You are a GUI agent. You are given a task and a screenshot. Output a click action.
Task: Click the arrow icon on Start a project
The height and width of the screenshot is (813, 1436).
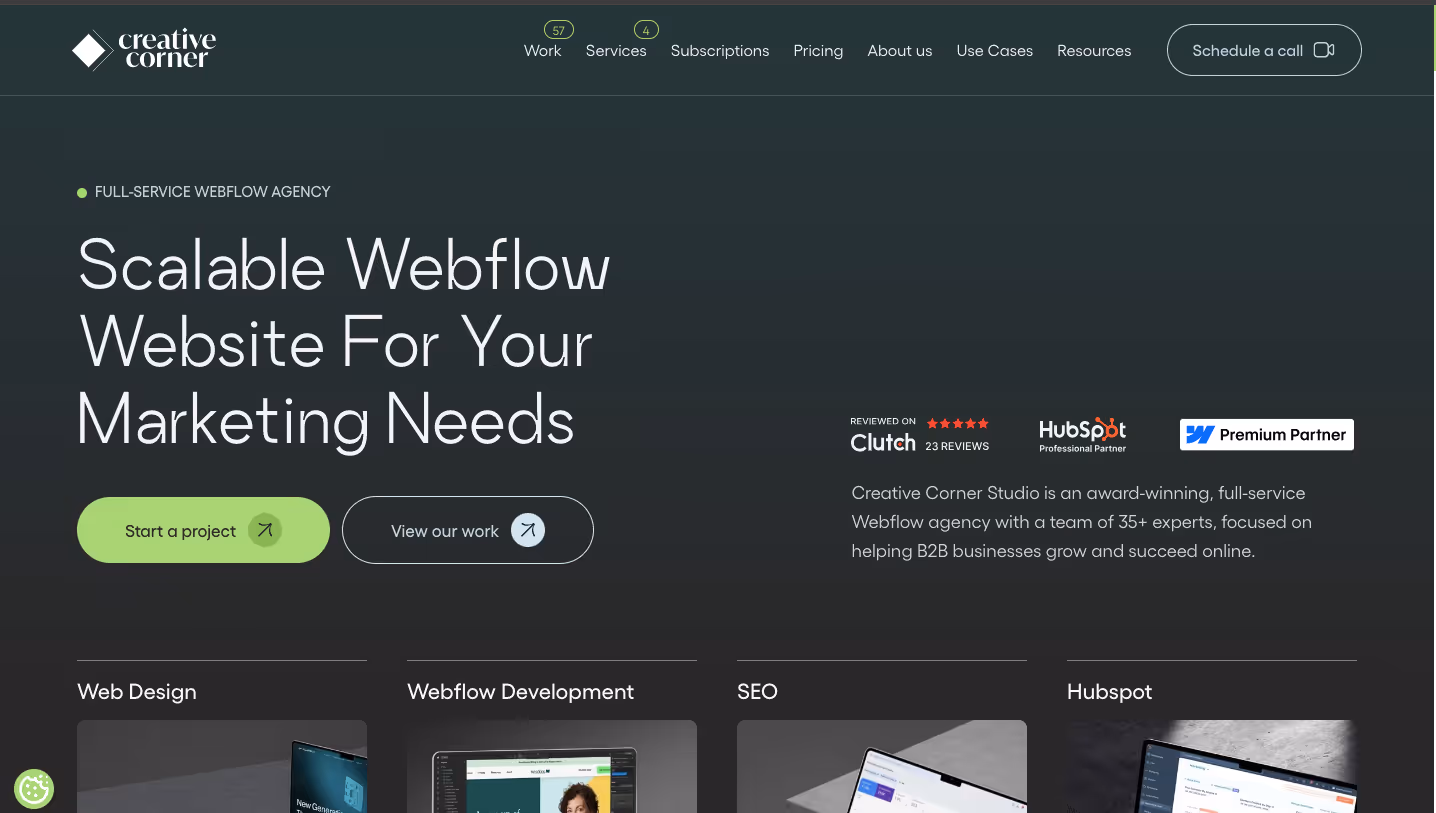(265, 530)
